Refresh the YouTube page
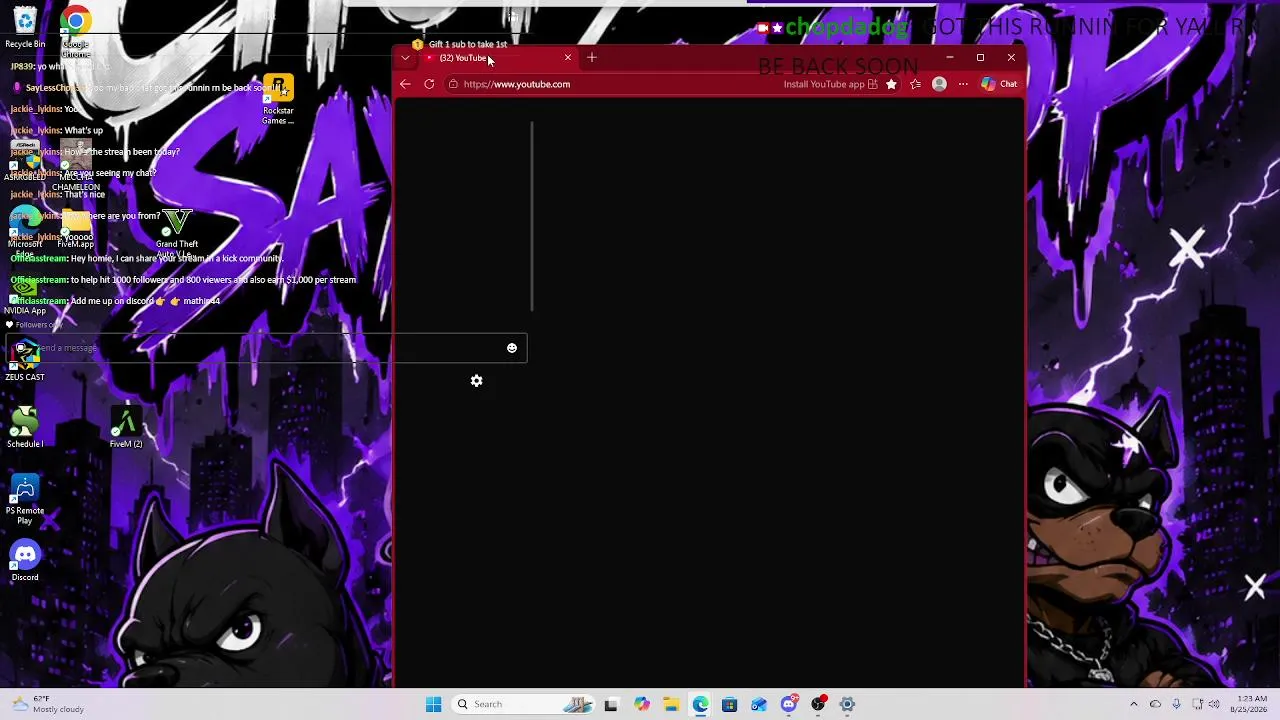 (429, 84)
